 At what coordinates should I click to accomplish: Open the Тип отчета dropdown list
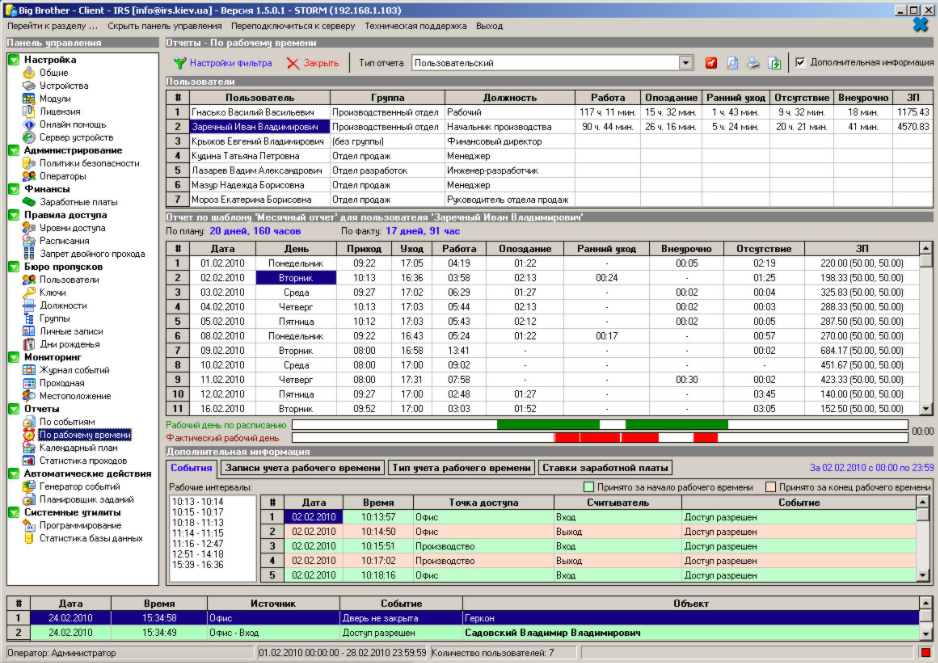click(686, 63)
